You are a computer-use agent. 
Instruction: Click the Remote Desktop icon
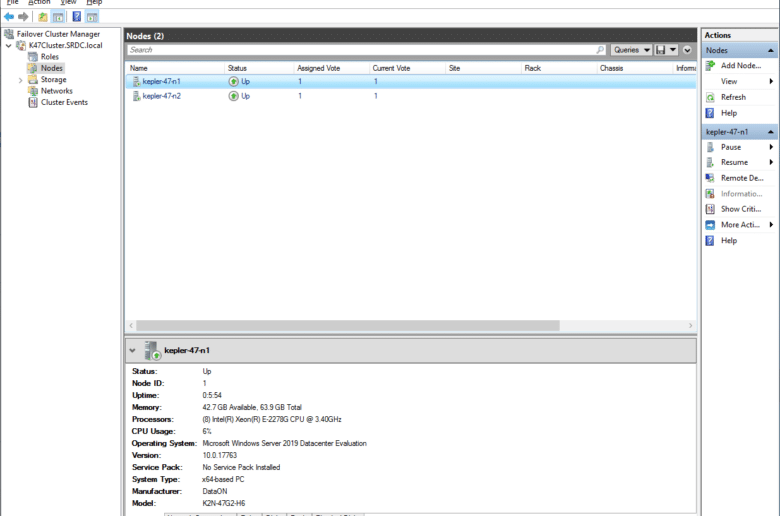[x=710, y=178]
